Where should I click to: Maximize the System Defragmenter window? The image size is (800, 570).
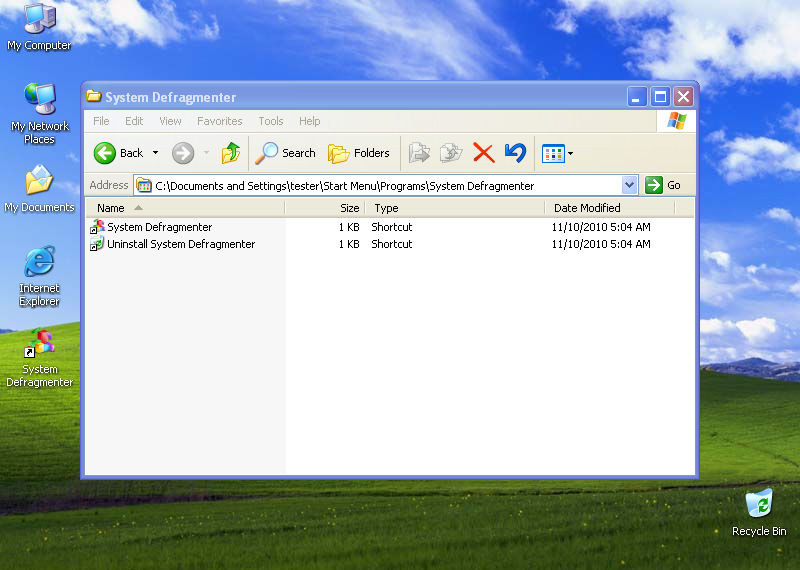coord(660,96)
